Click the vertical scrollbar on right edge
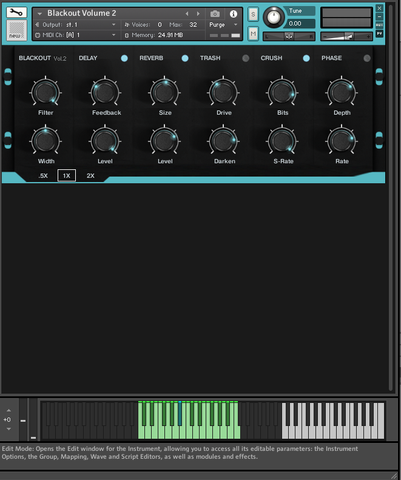The height and width of the screenshot is (480, 401). tap(391, 197)
